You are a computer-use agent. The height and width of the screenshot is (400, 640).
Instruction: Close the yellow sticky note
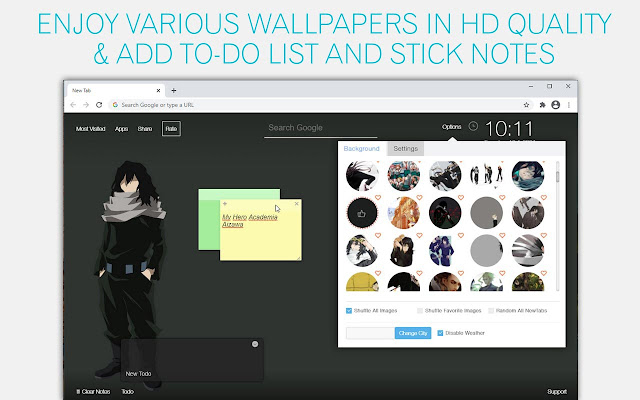click(x=297, y=203)
